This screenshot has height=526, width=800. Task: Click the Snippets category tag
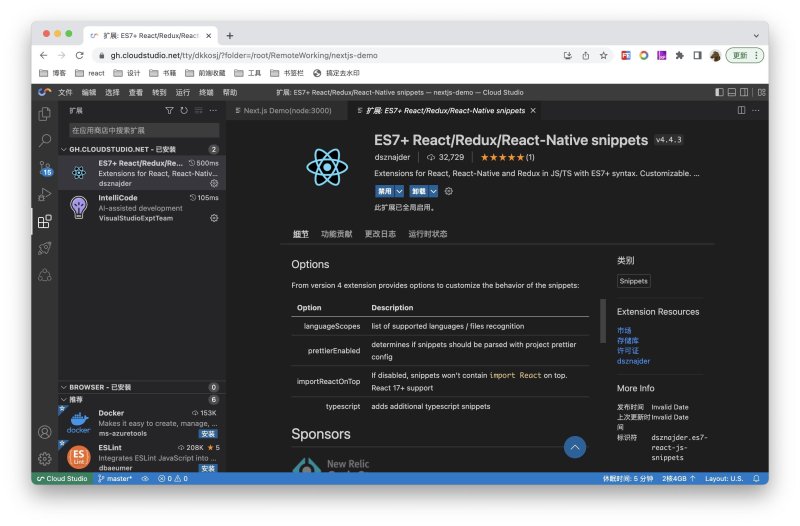[633, 281]
